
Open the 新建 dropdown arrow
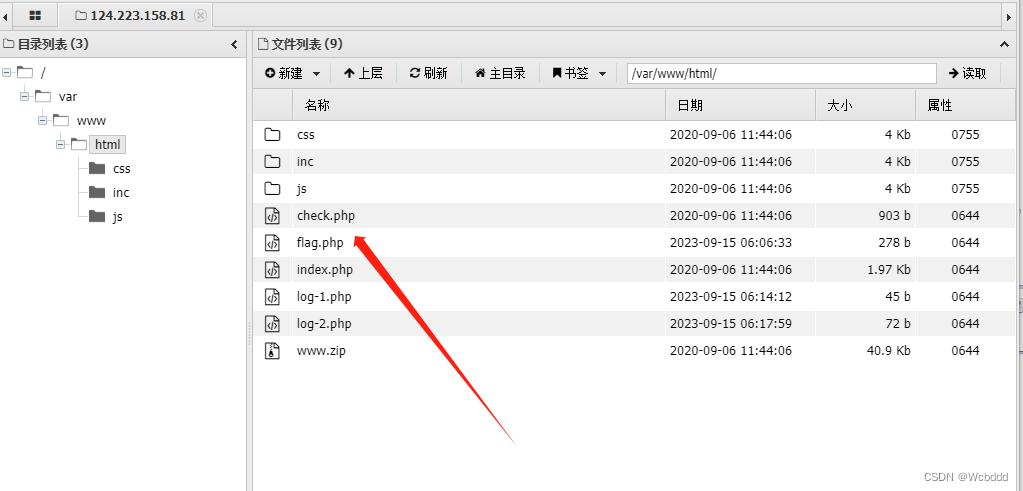316,74
